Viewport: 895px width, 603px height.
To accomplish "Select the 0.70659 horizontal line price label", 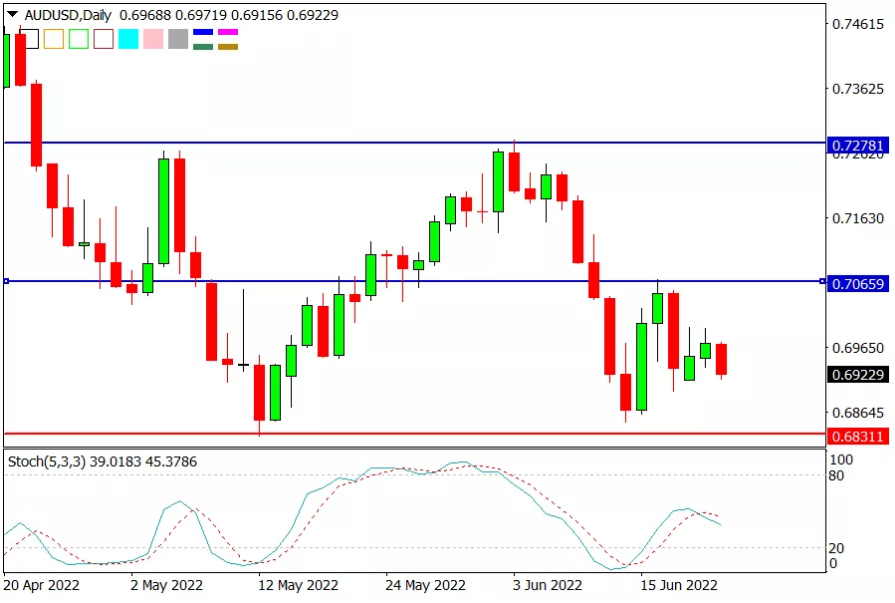I will [x=858, y=284].
